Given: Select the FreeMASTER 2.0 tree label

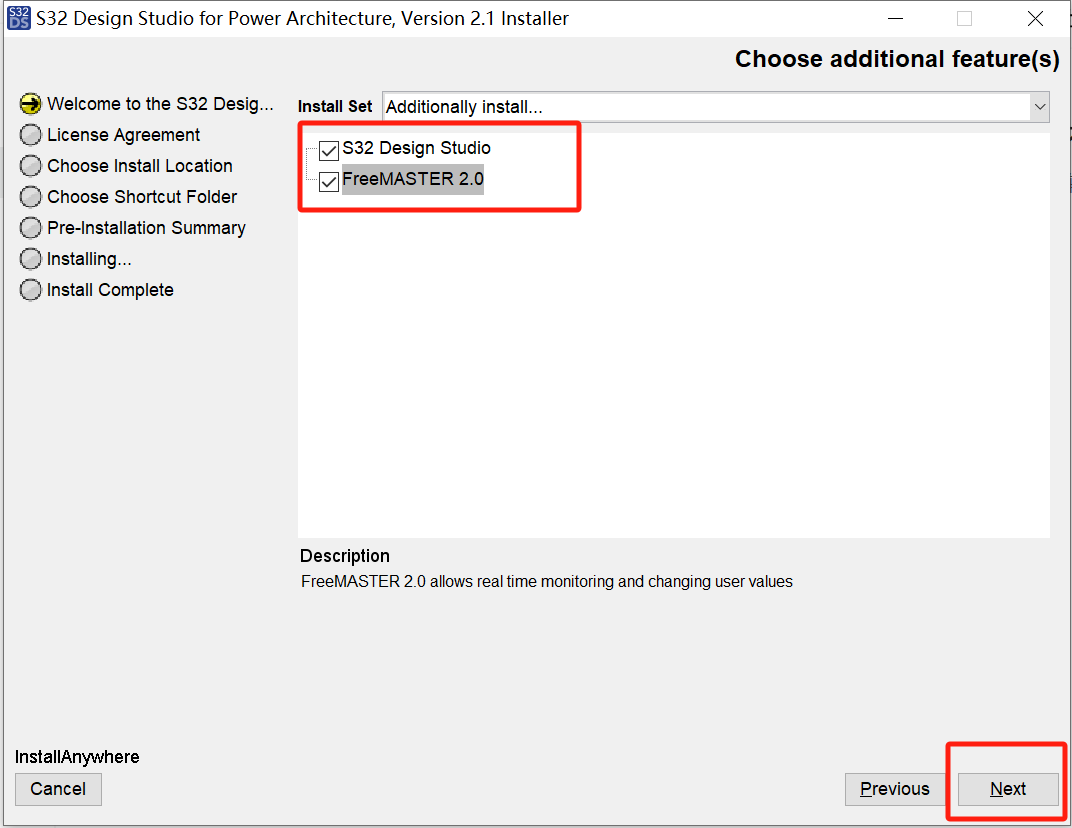Looking at the screenshot, I should pyautogui.click(x=413, y=179).
